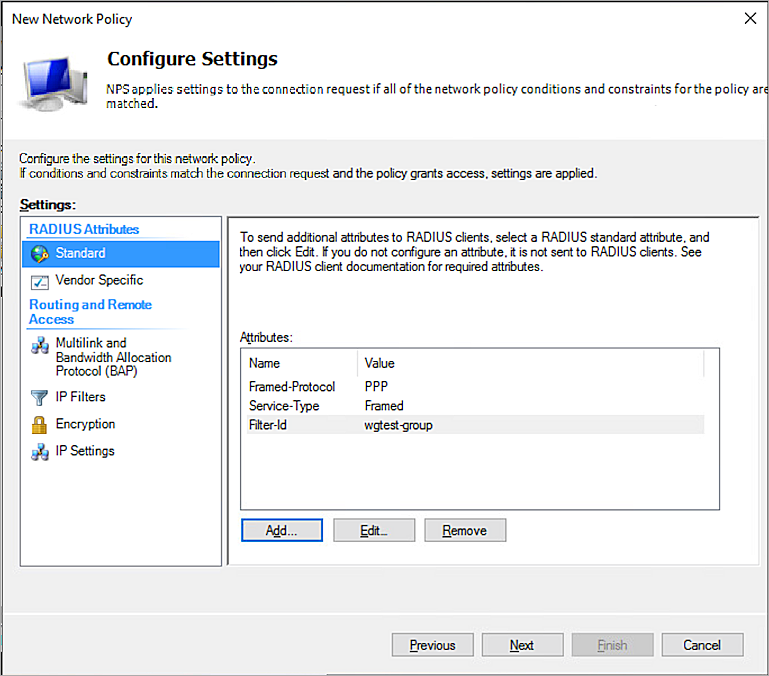Click the Encryption padlock icon

click(x=40, y=425)
